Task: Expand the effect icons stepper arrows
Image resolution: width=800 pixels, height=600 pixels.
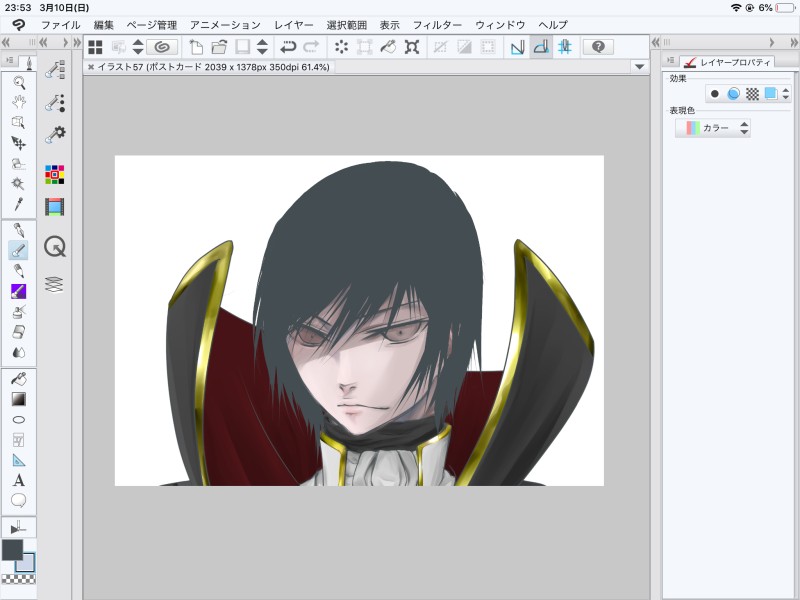Action: pos(786,94)
